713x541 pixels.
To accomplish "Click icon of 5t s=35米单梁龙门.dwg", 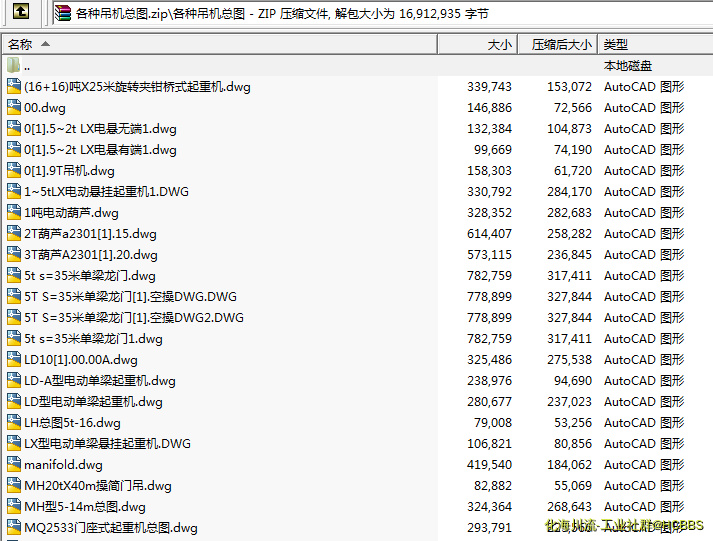I will click(14, 276).
